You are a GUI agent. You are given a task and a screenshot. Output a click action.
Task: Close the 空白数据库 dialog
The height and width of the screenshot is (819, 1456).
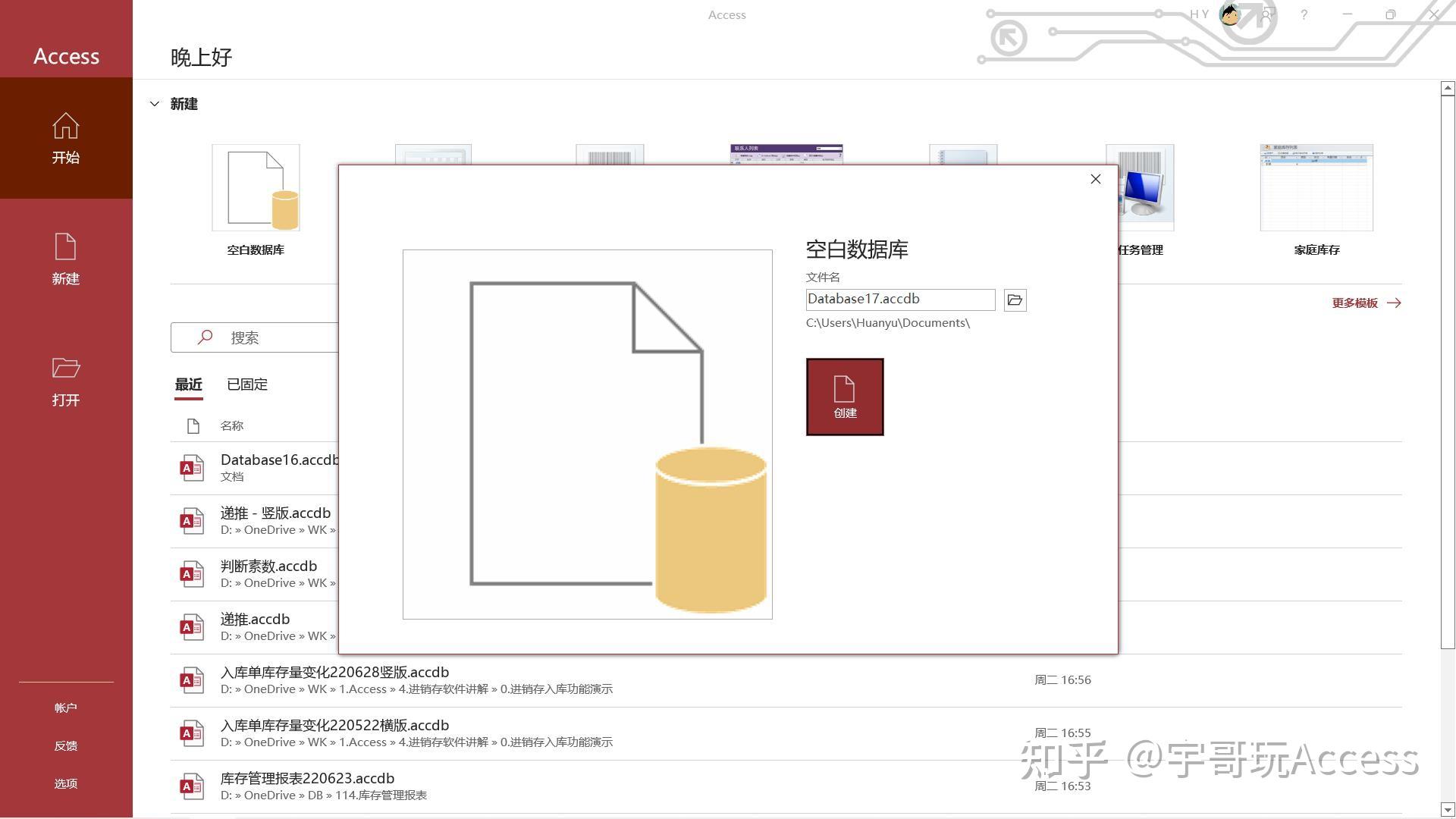pyautogui.click(x=1096, y=179)
